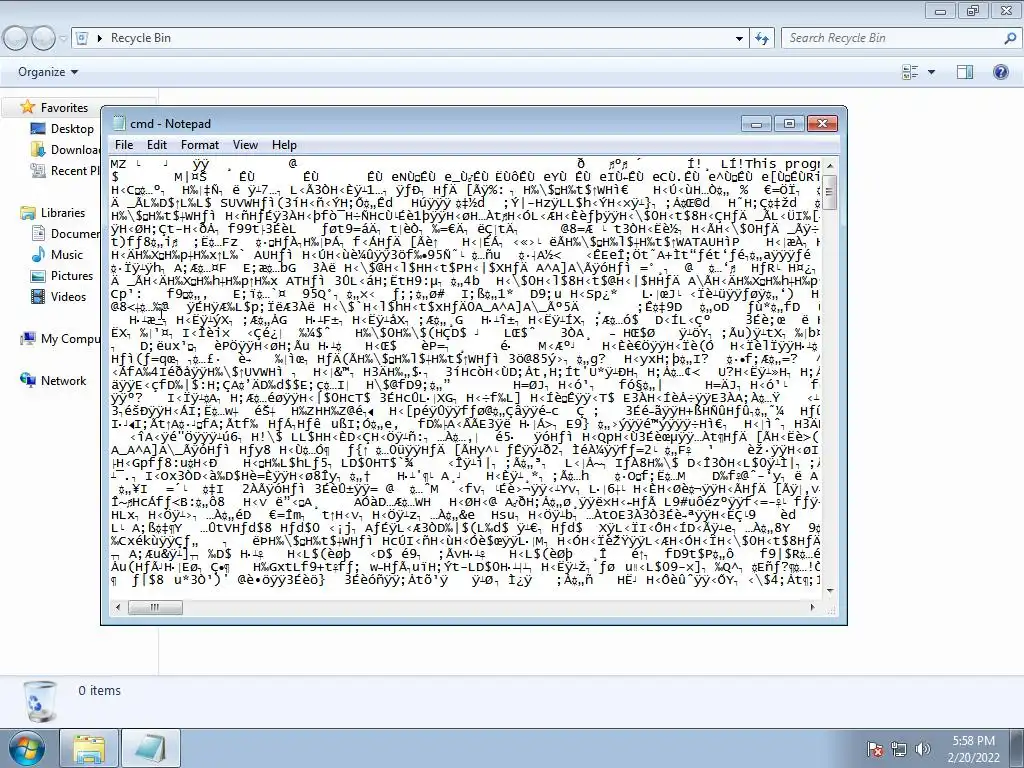Click the Recycle Bin icon in details pane
The width and height of the screenshot is (1024, 768).
pos(39,701)
